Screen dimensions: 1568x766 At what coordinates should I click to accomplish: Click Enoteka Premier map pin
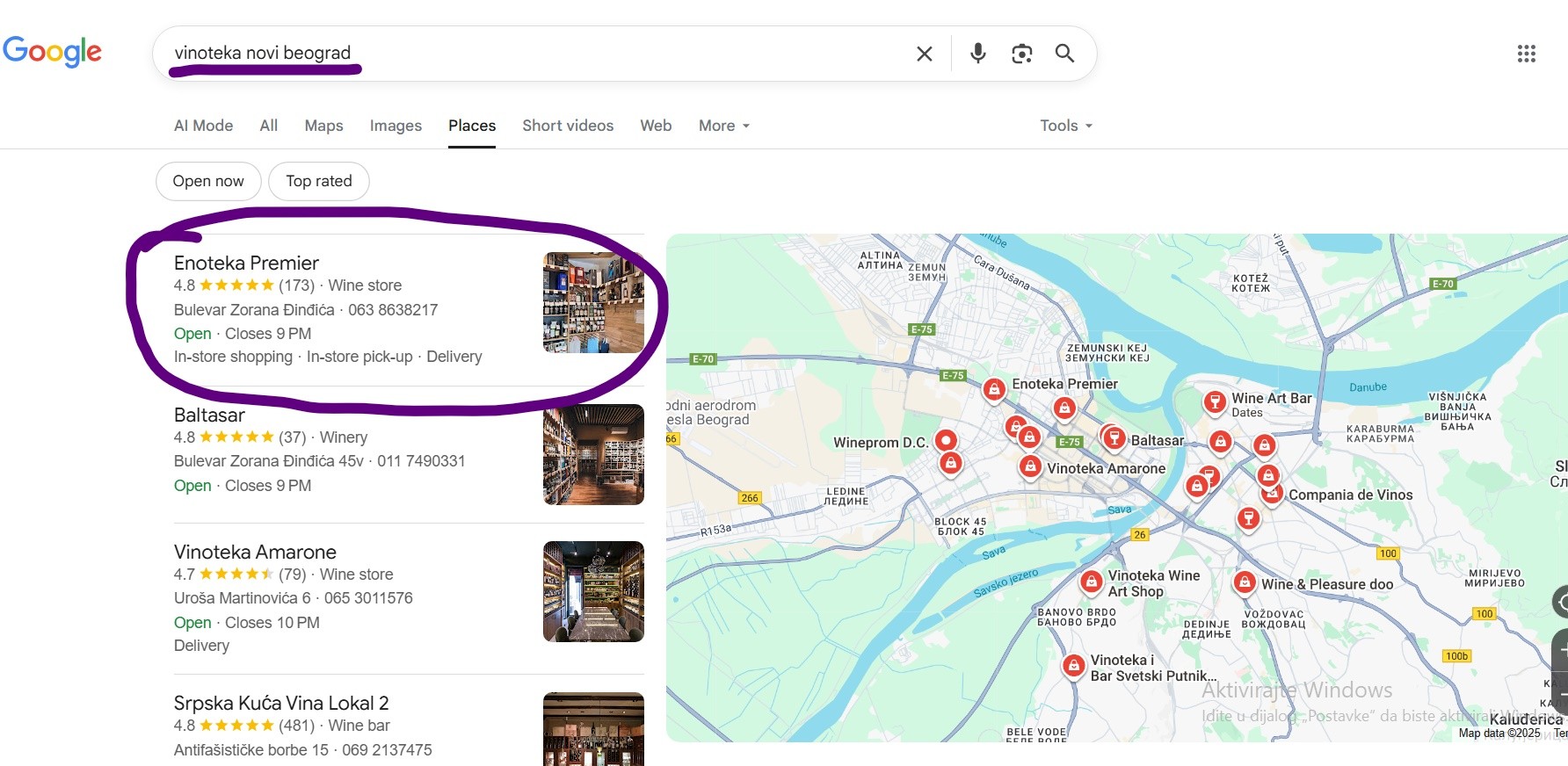point(994,388)
